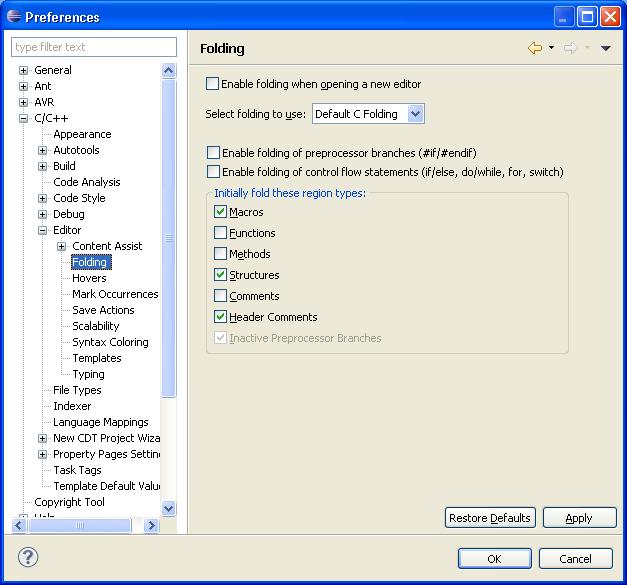Screen dimensions: 627x585
Task: Click the type filter text field
Action: tap(94, 47)
